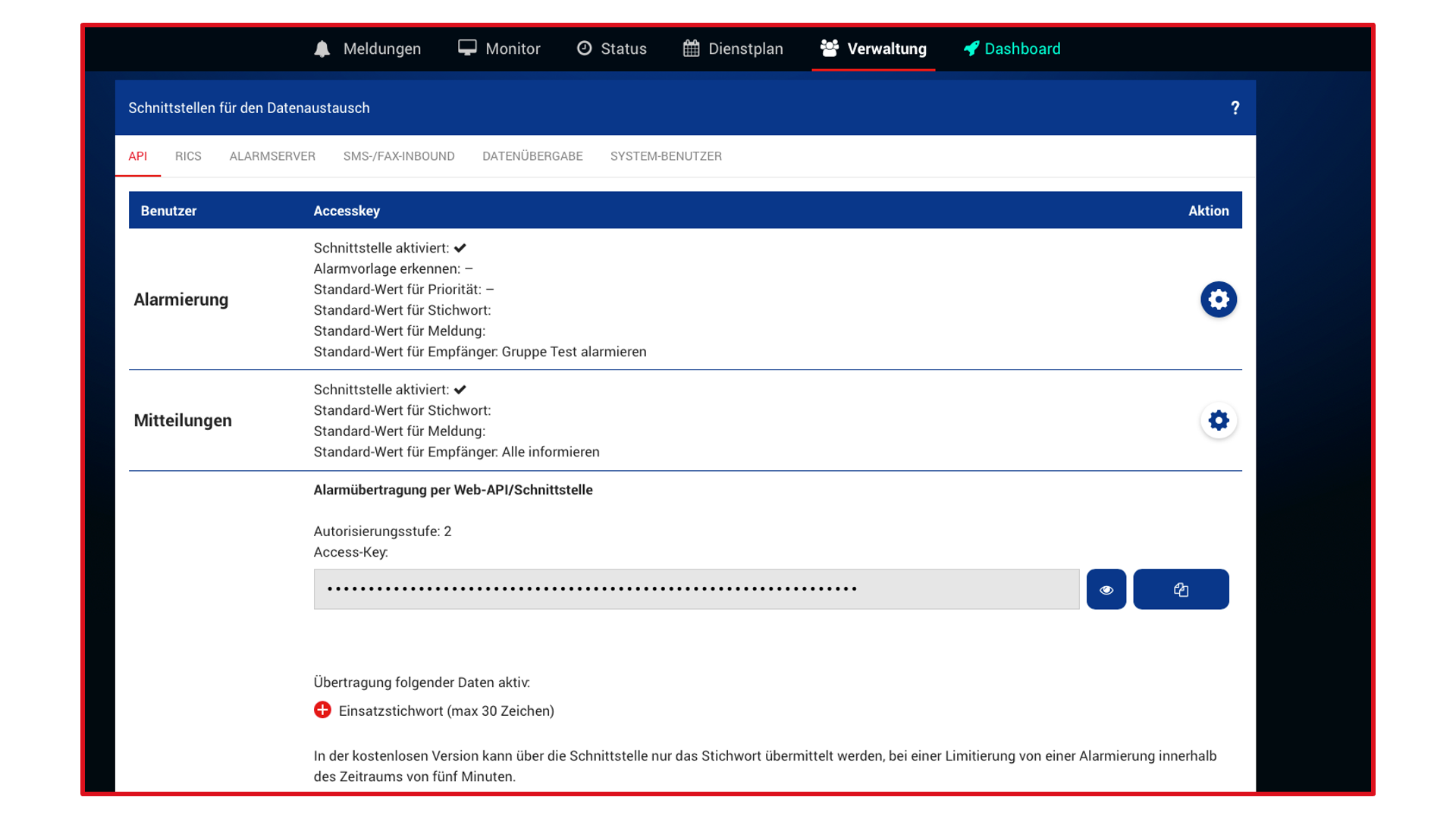Click 'Standard-Wert für Priorität' line
The width and height of the screenshot is (1456, 819).
403,289
